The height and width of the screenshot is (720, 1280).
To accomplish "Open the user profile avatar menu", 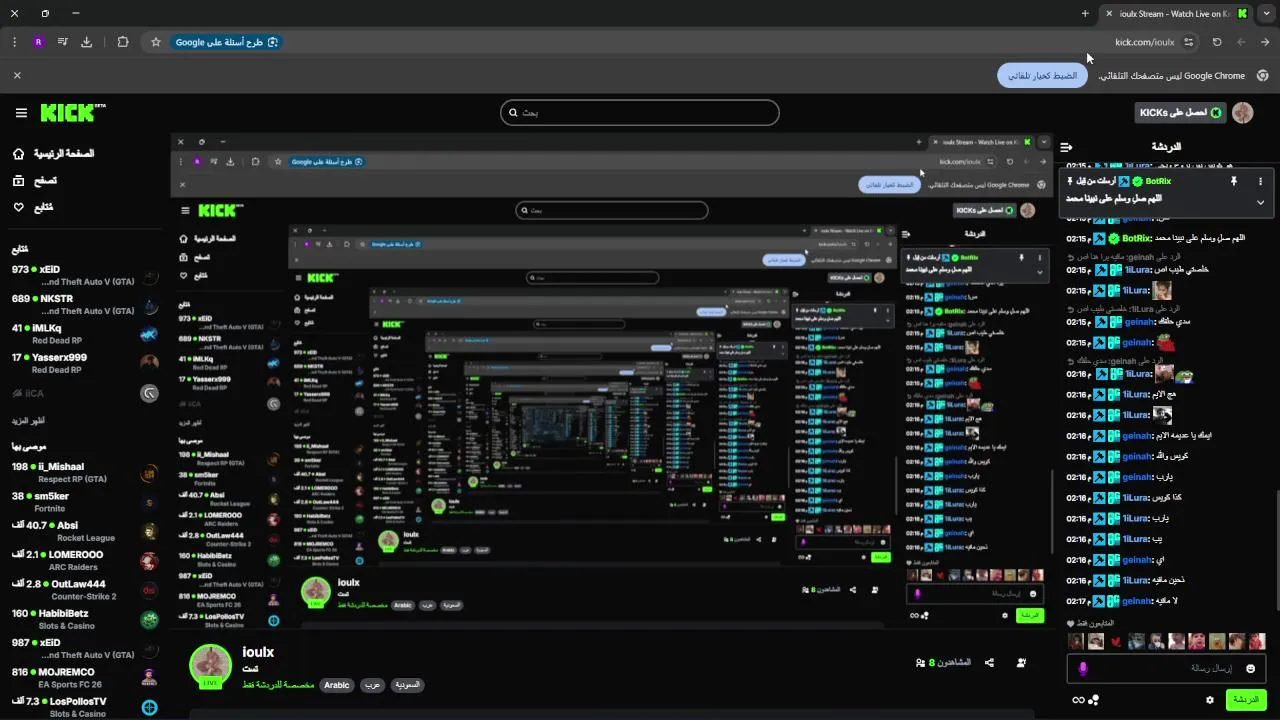I will 1243,113.
